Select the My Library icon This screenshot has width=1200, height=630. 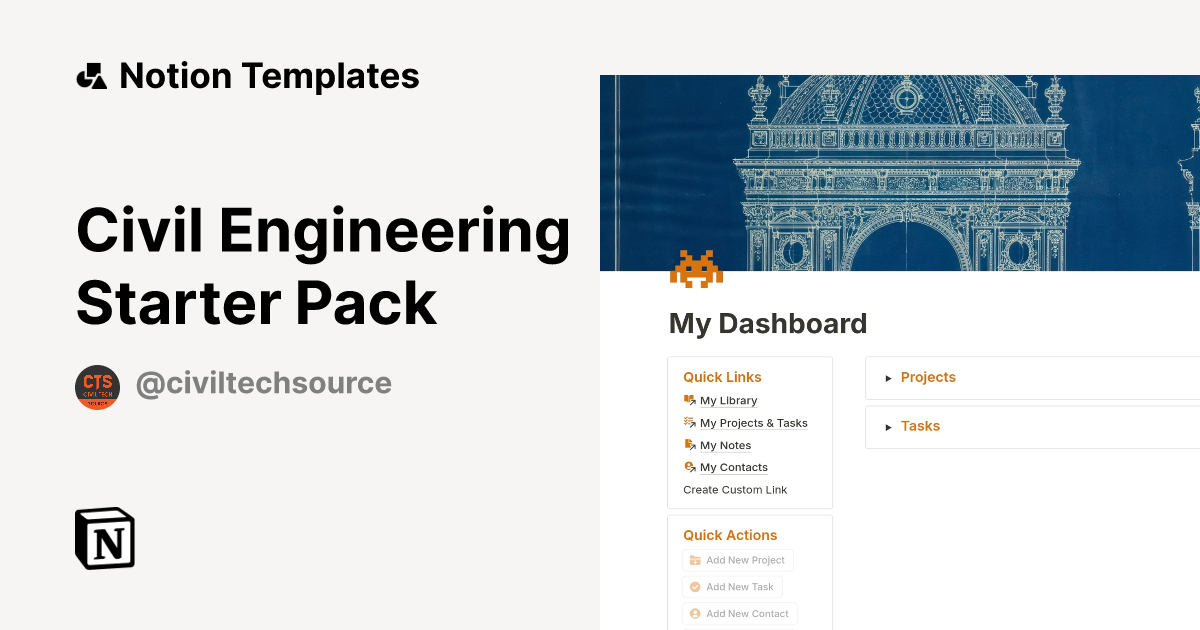click(688, 400)
